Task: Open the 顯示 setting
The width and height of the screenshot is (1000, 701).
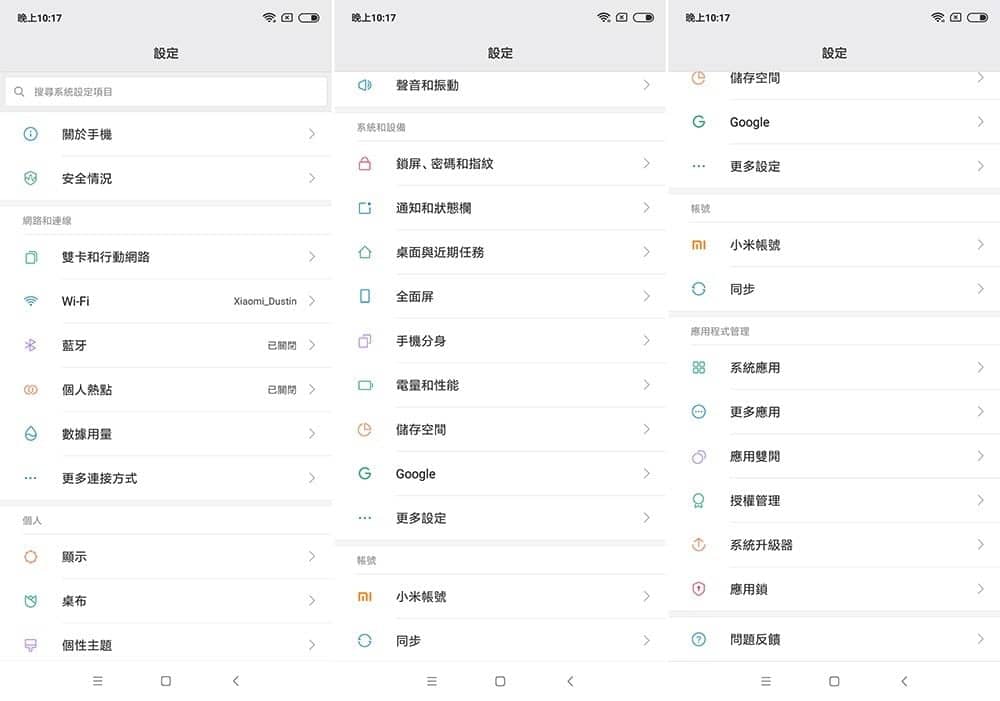Action: point(166,557)
